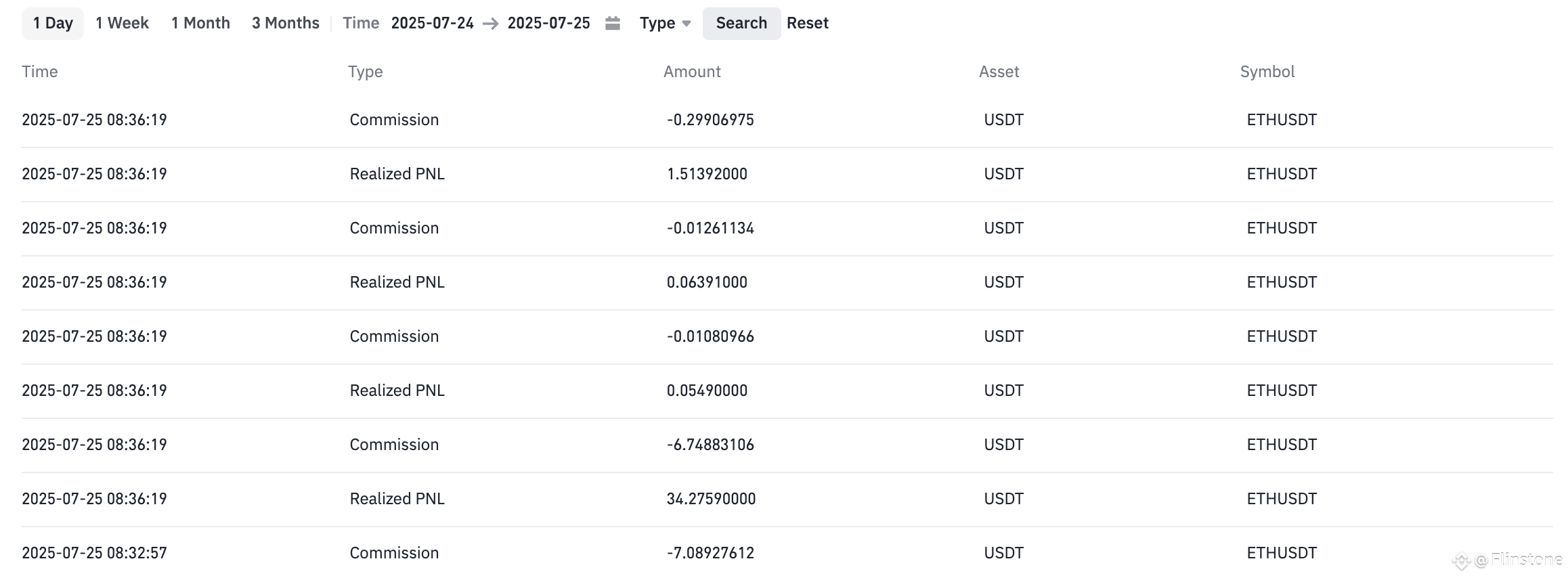Click the Time column header

click(x=40, y=72)
